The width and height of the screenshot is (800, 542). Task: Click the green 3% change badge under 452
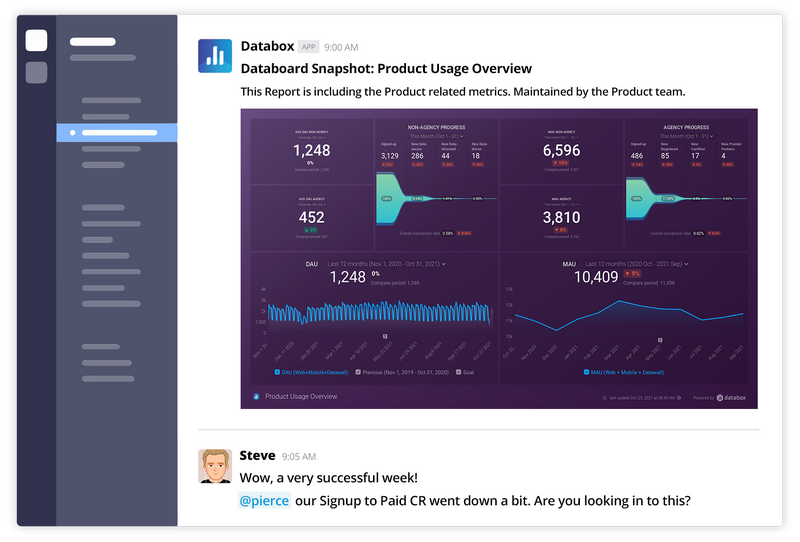(x=311, y=230)
